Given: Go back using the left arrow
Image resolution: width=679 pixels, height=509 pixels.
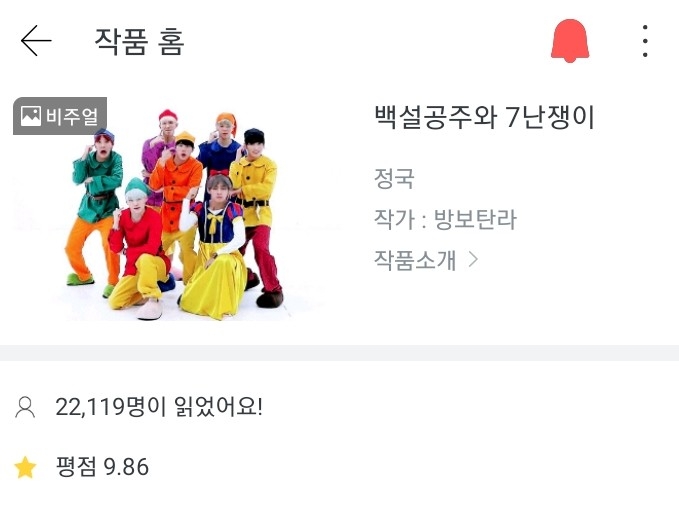Looking at the screenshot, I should coord(36,41).
